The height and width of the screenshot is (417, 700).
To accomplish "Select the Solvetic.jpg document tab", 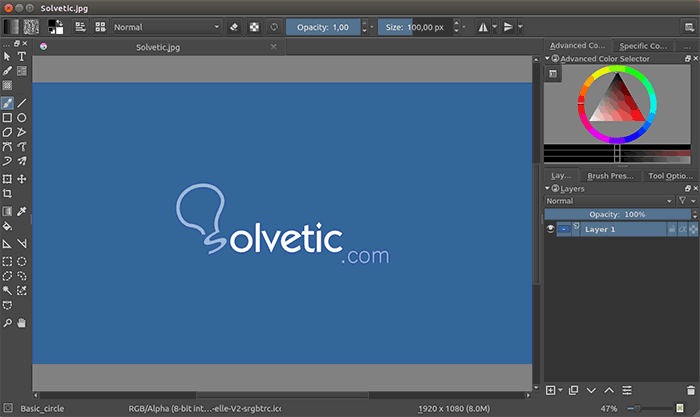I will (x=158, y=47).
